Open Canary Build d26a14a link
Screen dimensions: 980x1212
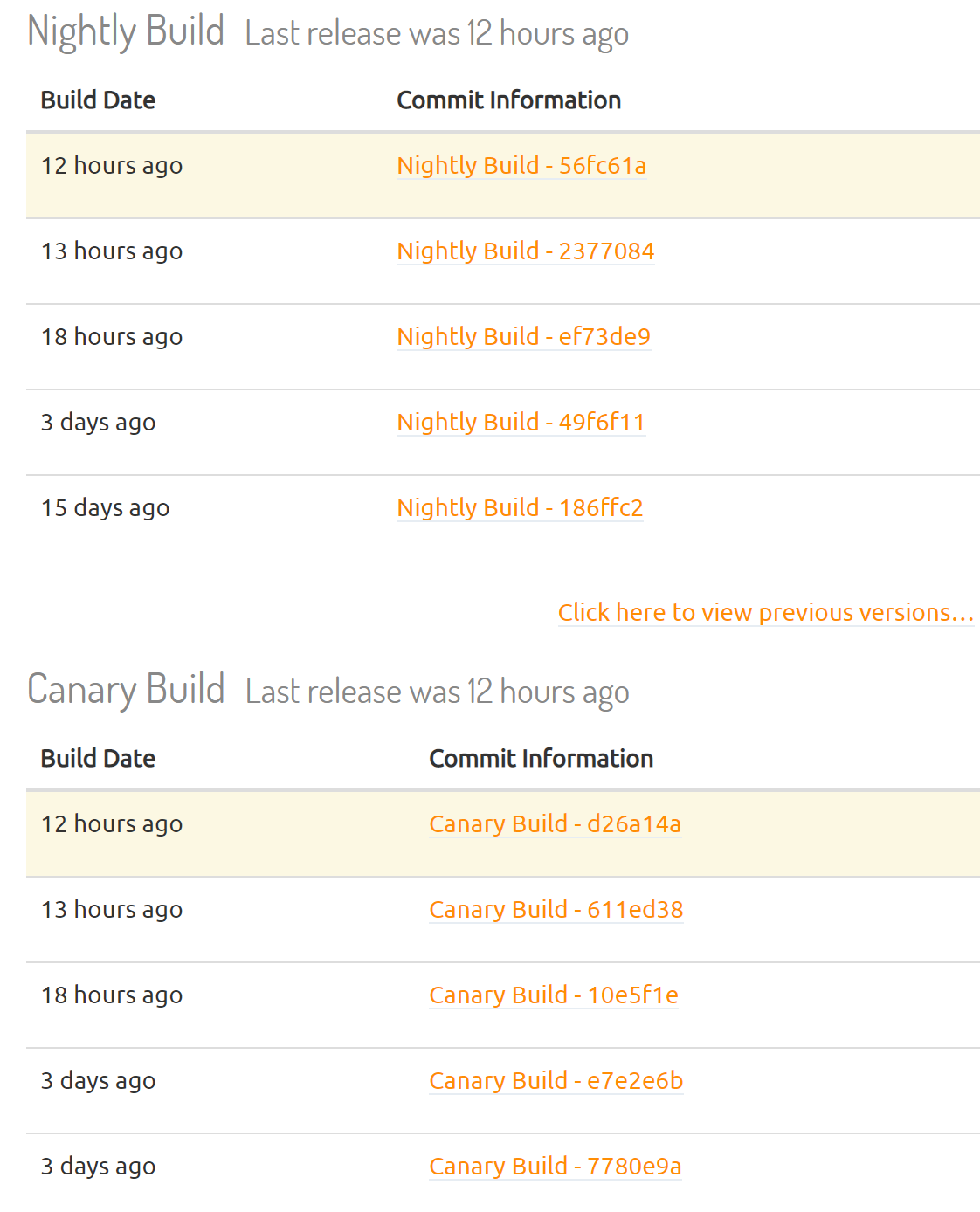point(555,823)
